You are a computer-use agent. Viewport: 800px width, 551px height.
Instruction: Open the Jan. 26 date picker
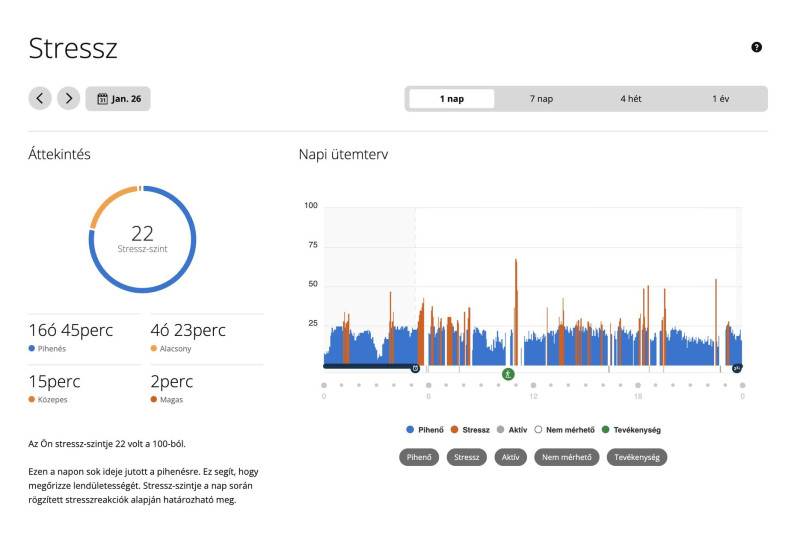[118, 98]
